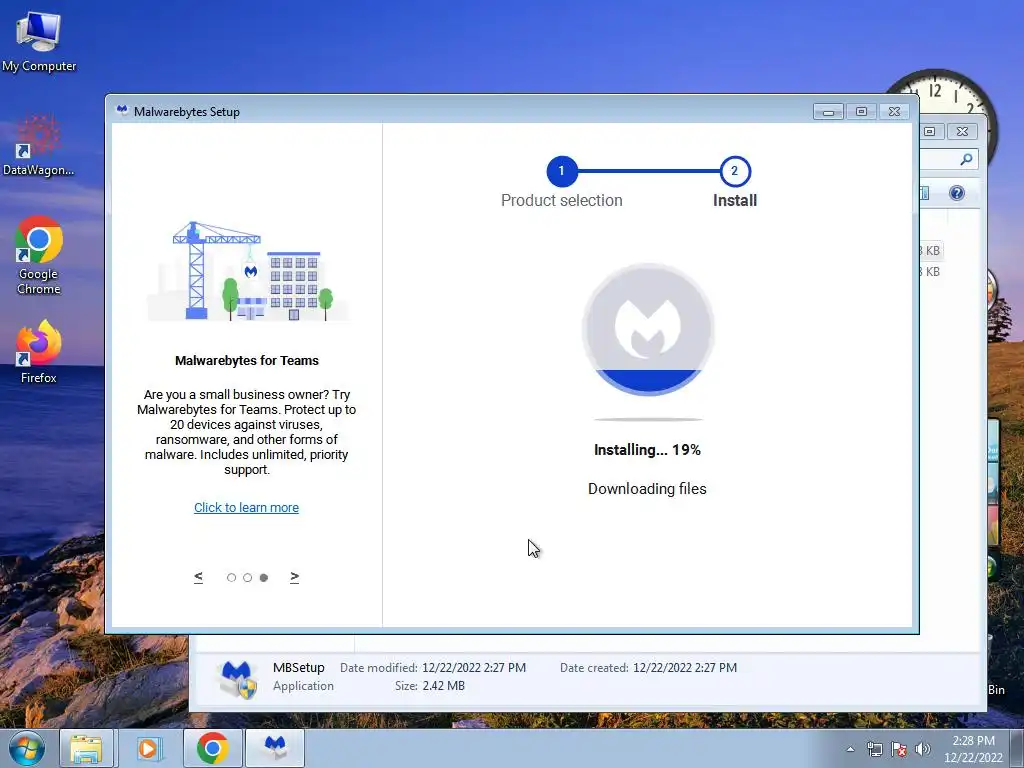Click Date created value in details pane
1024x768 pixels.
click(685, 667)
